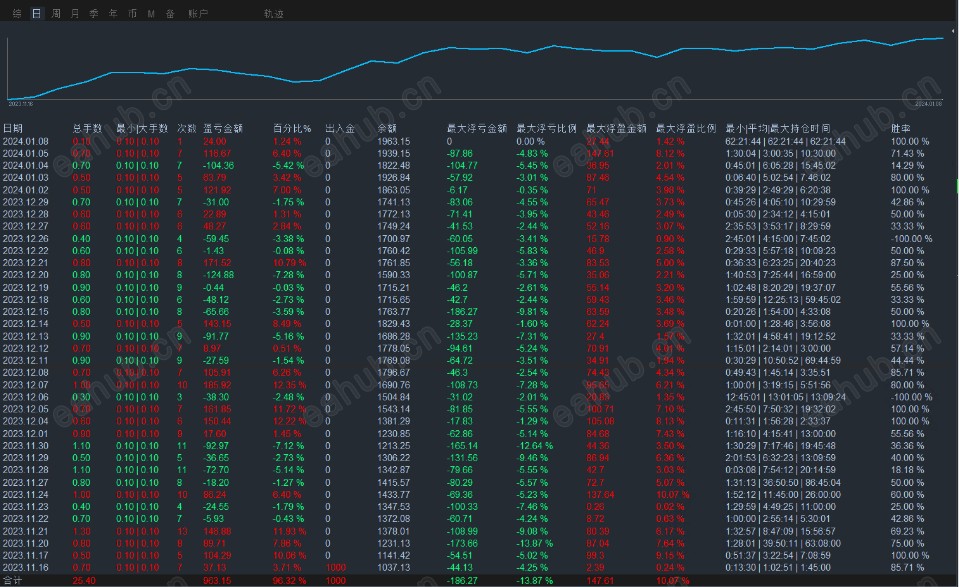Select the 2023.12.06 date cell
Image resolution: width=959 pixels, height=587 pixels.
pyautogui.click(x=26, y=397)
